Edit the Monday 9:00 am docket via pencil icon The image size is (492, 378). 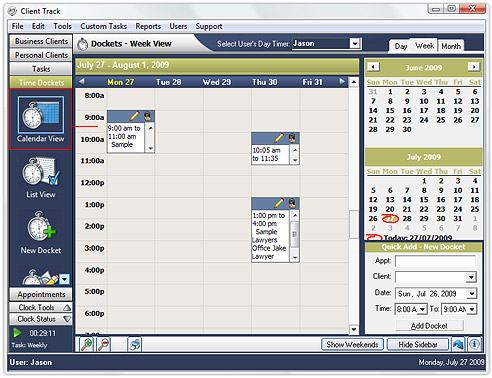[x=135, y=116]
